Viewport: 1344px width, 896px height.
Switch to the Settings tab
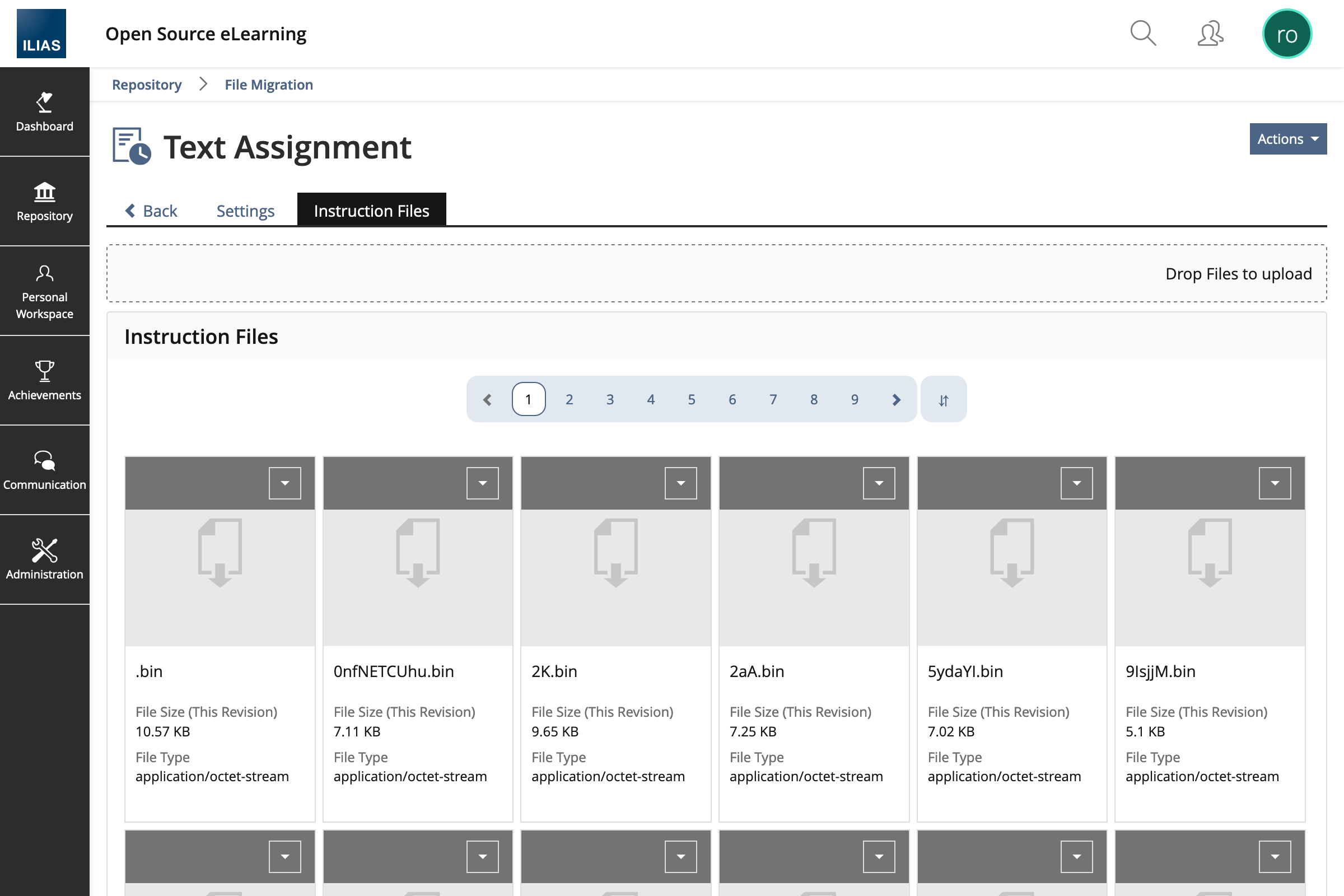tap(245, 211)
